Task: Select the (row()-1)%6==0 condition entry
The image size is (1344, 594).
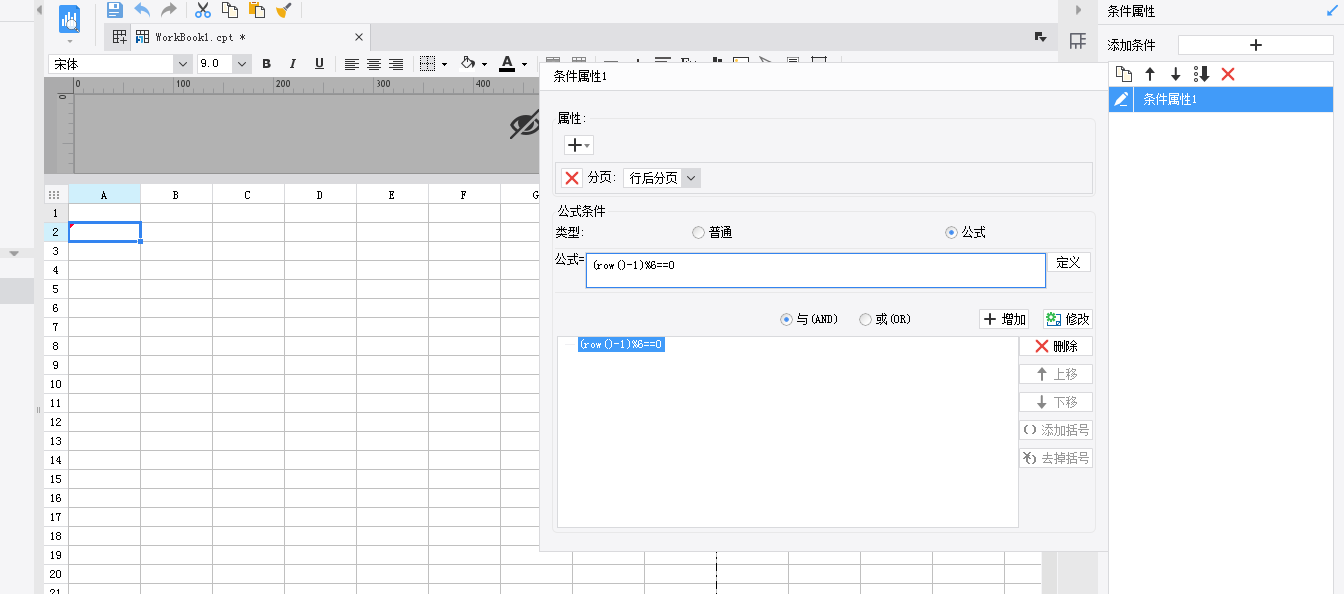Action: pyautogui.click(x=621, y=344)
